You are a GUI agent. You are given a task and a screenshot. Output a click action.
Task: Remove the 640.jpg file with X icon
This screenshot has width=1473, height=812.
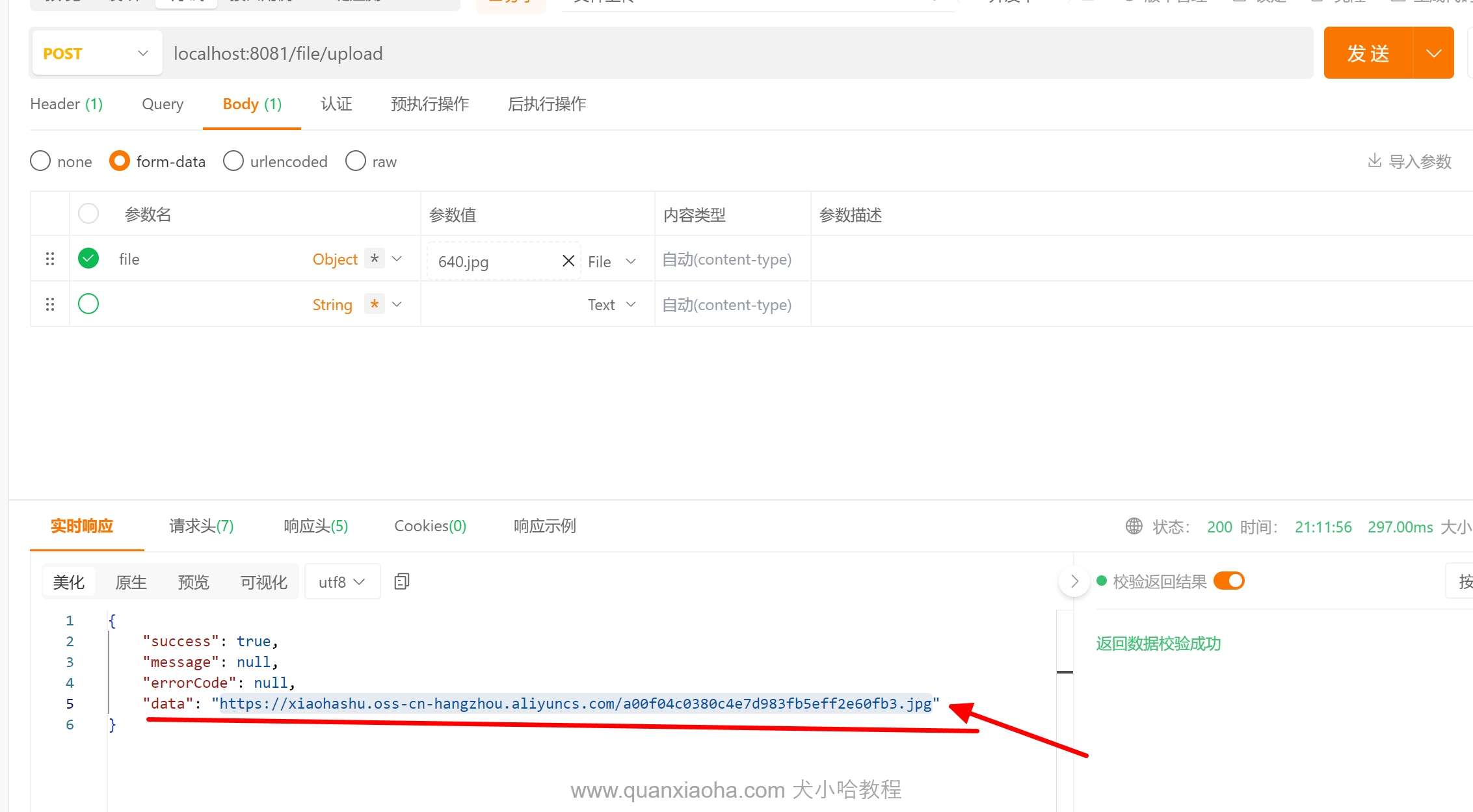[x=568, y=261]
